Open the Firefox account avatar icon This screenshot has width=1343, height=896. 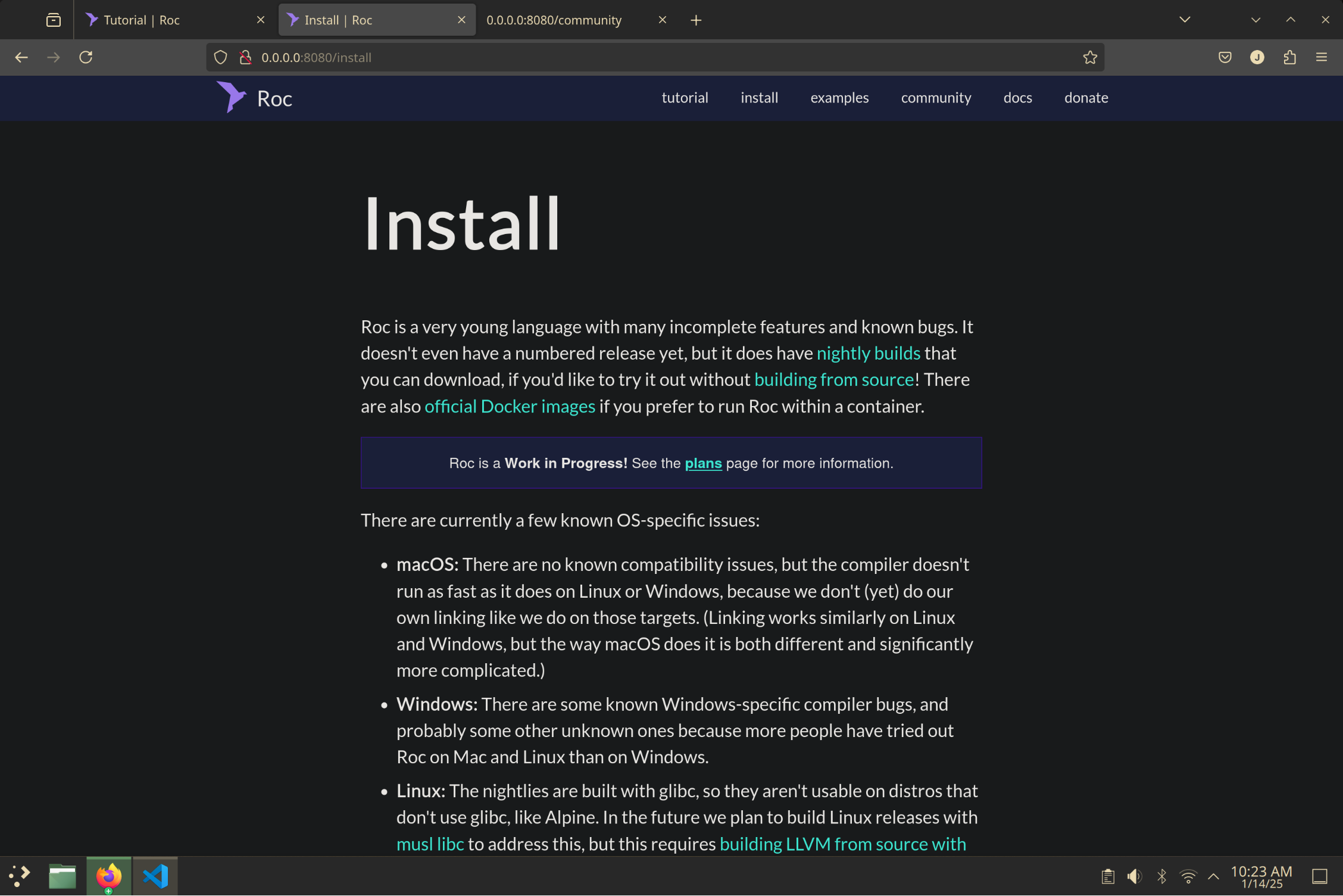point(1257,57)
